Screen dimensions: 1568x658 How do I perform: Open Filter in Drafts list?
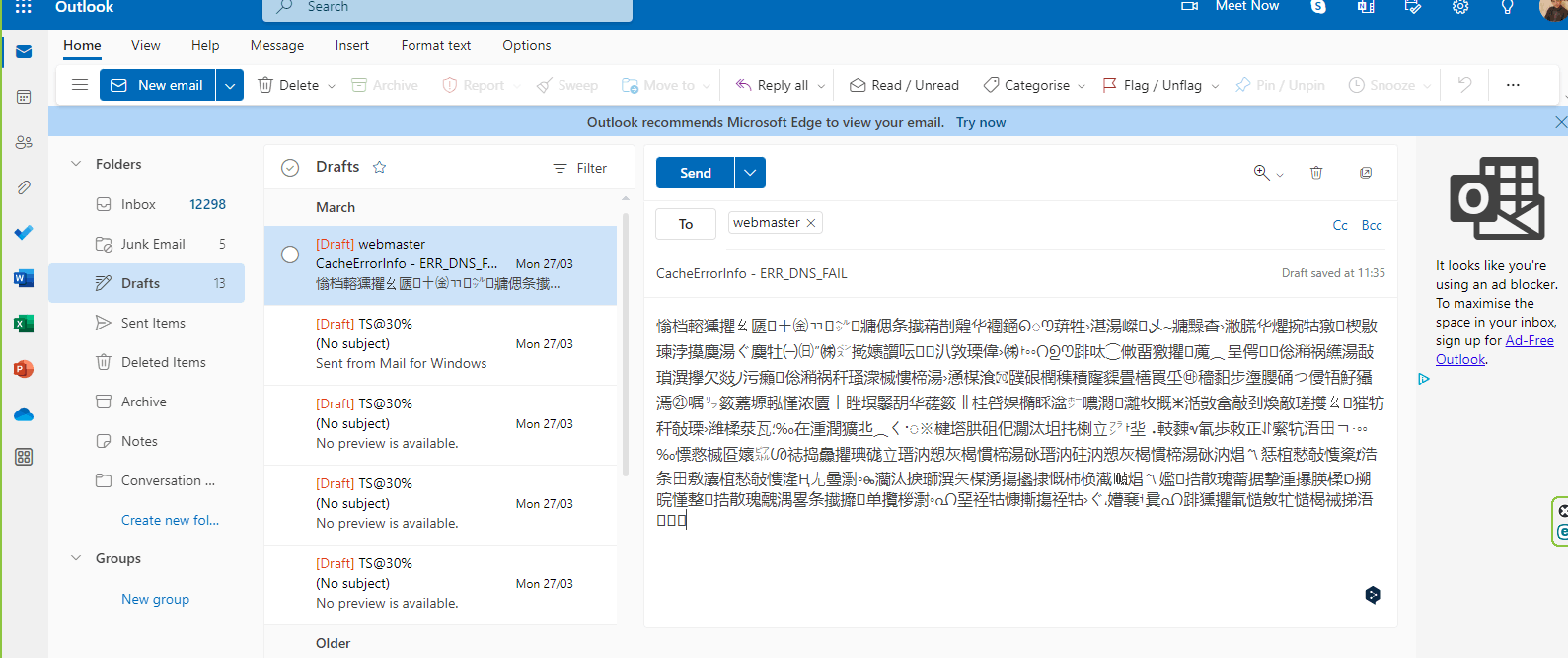coord(580,168)
